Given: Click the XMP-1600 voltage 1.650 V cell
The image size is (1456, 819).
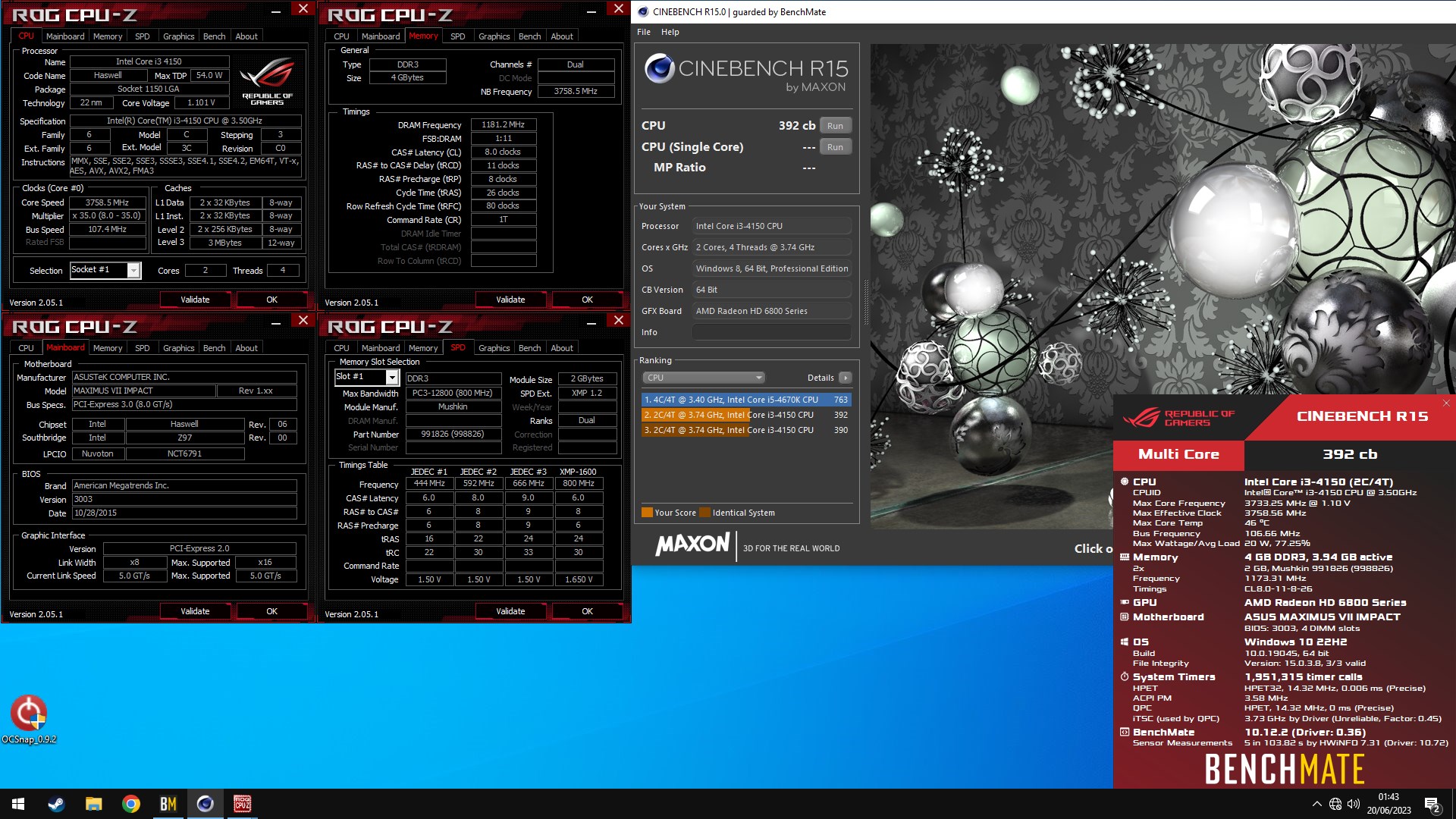Looking at the screenshot, I should coord(578,579).
